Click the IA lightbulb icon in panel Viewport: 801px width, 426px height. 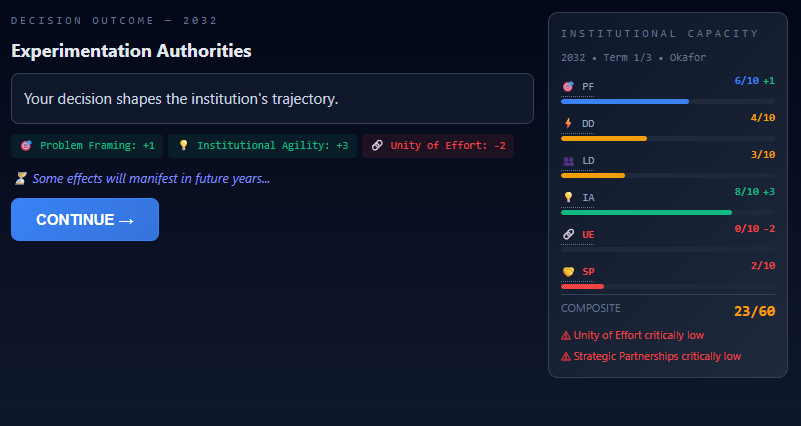(568, 197)
